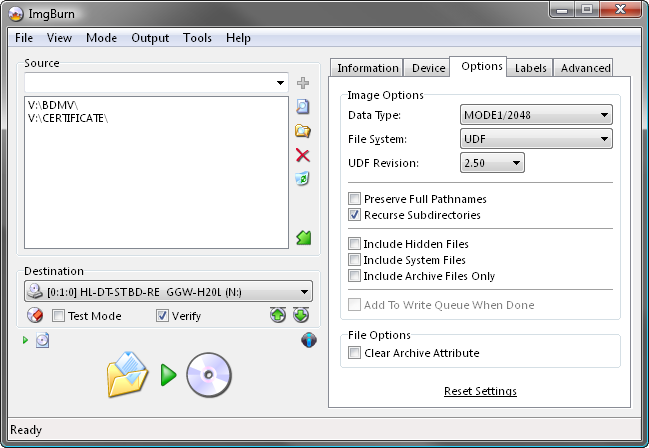Open the Help menu
This screenshot has width=649, height=448.
point(238,38)
